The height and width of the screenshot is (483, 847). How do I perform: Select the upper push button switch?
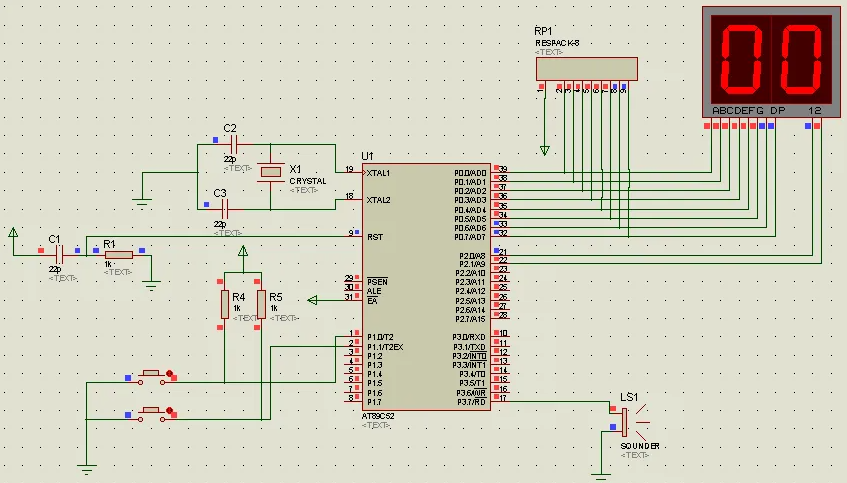tap(151, 377)
